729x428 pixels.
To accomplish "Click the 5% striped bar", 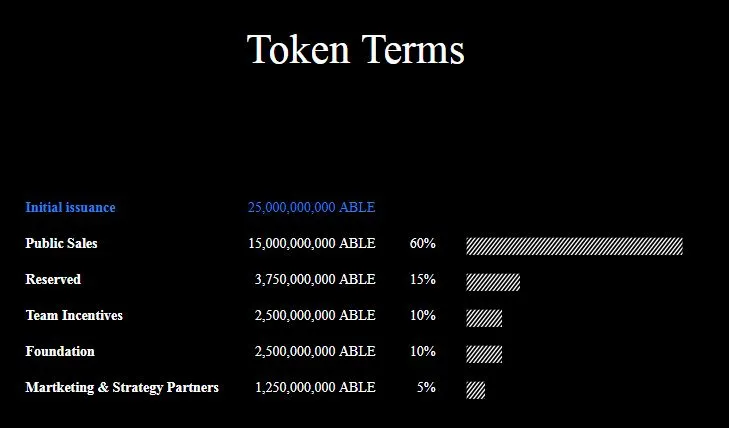I will coord(476,390).
